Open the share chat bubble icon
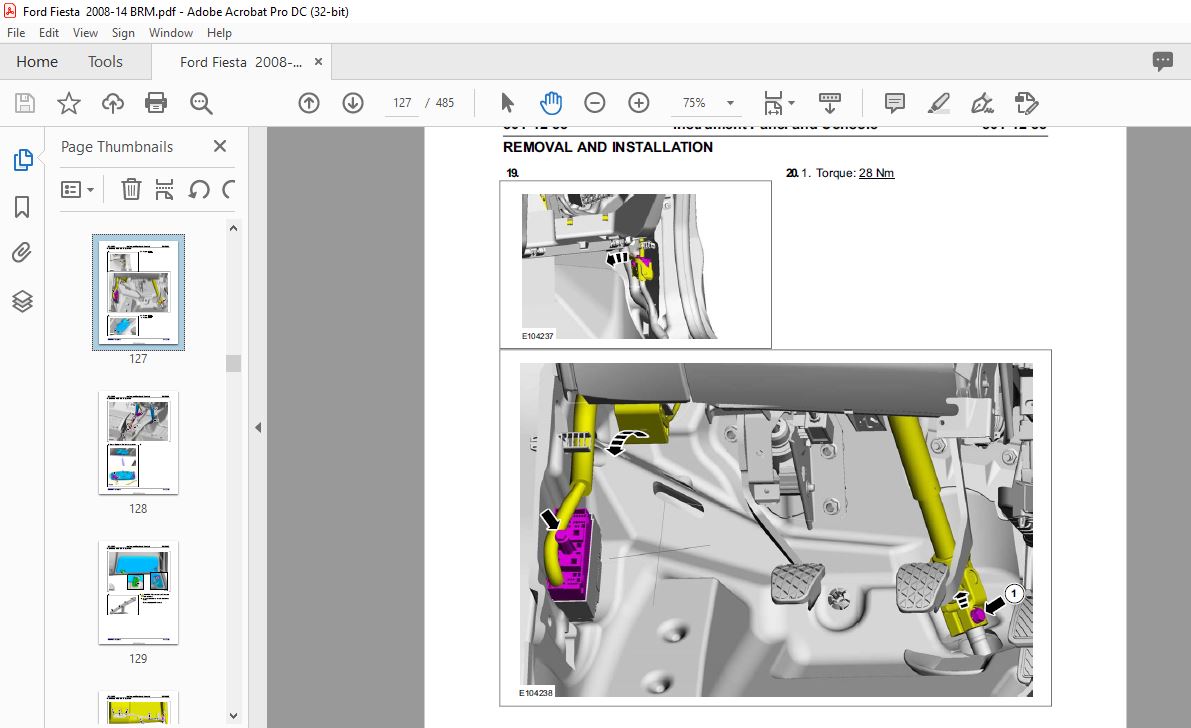This screenshot has width=1191, height=728. pos(1162,62)
